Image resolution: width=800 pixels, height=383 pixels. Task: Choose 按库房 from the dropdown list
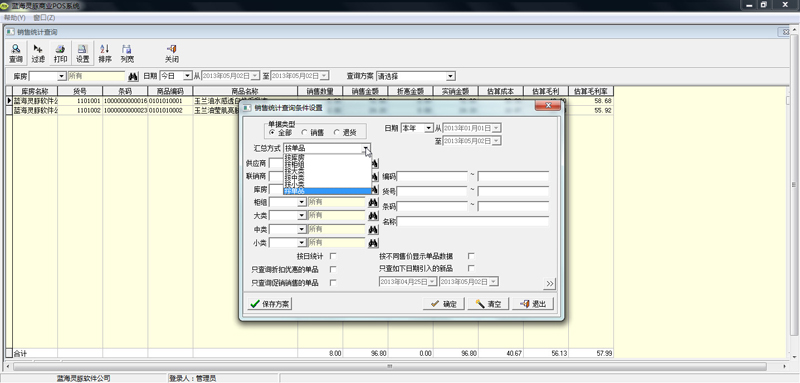coord(327,158)
